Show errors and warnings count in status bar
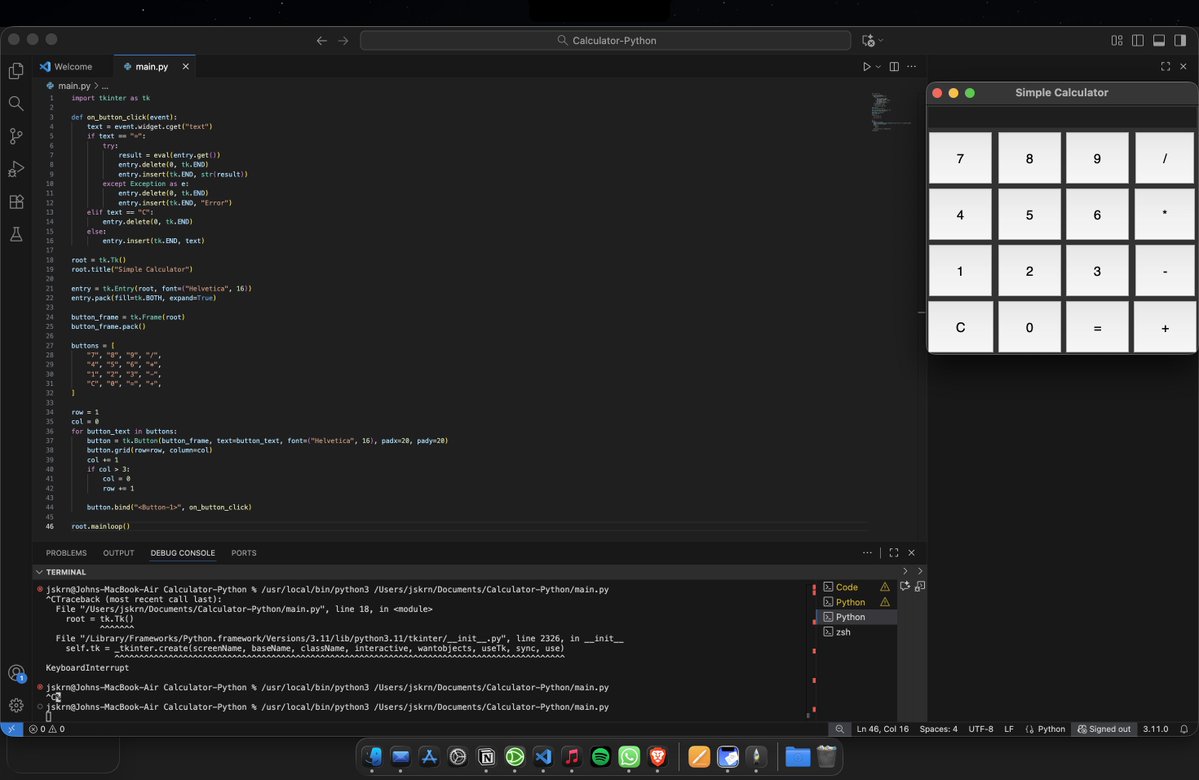Screen dimensions: 1199x780 (47, 729)
